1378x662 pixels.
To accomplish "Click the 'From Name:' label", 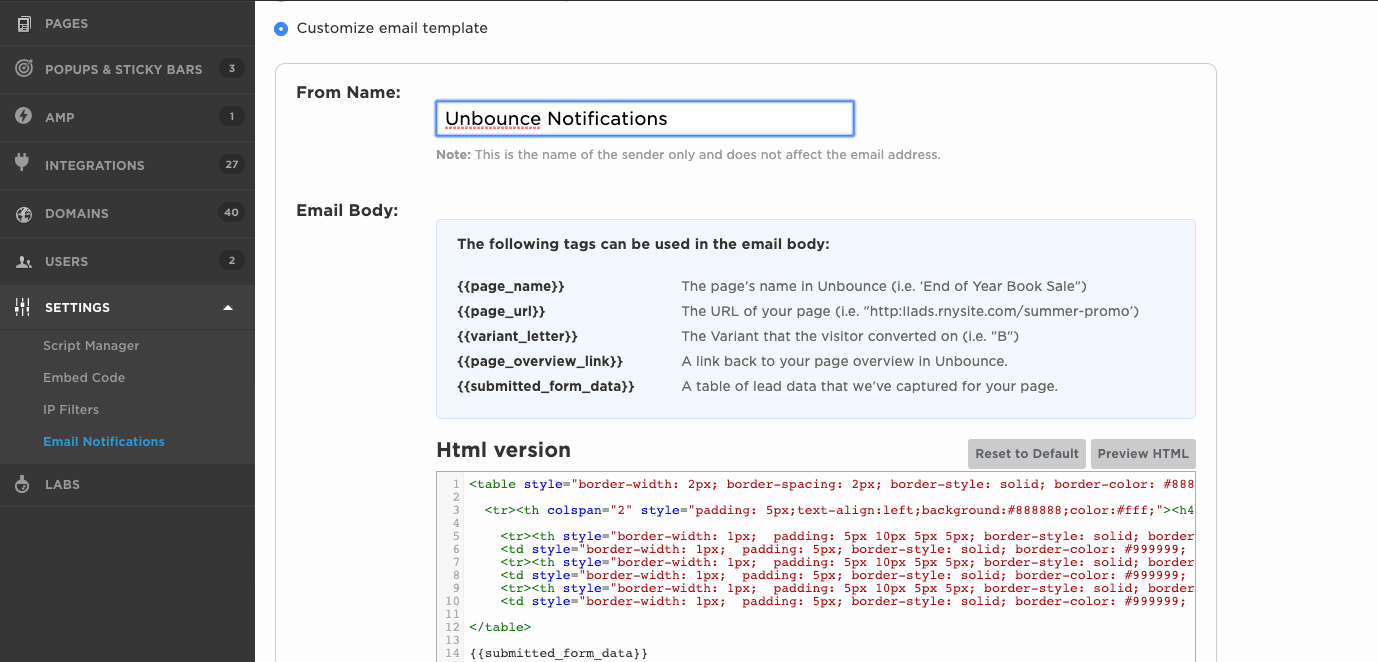I will (x=348, y=93).
